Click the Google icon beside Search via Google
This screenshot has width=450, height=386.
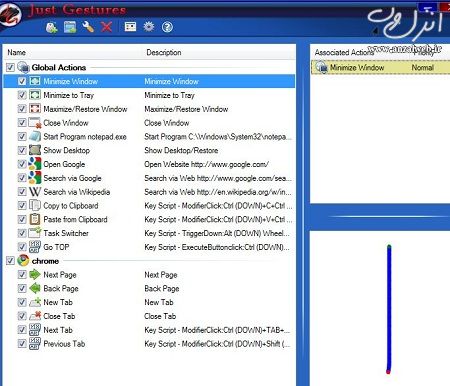click(35, 178)
